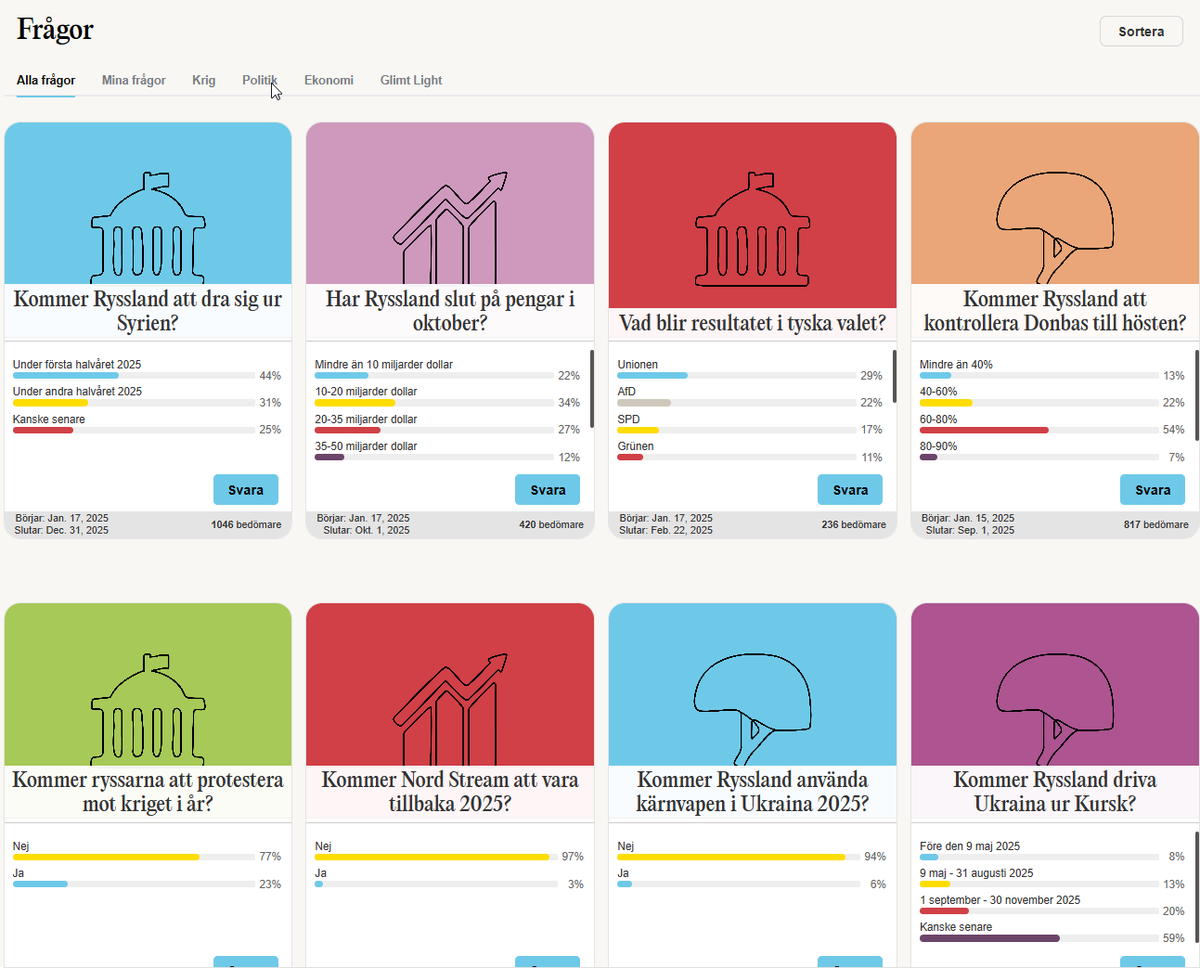Click Svara on the tyska valet card
The height and width of the screenshot is (968, 1200).
pyautogui.click(x=850, y=490)
